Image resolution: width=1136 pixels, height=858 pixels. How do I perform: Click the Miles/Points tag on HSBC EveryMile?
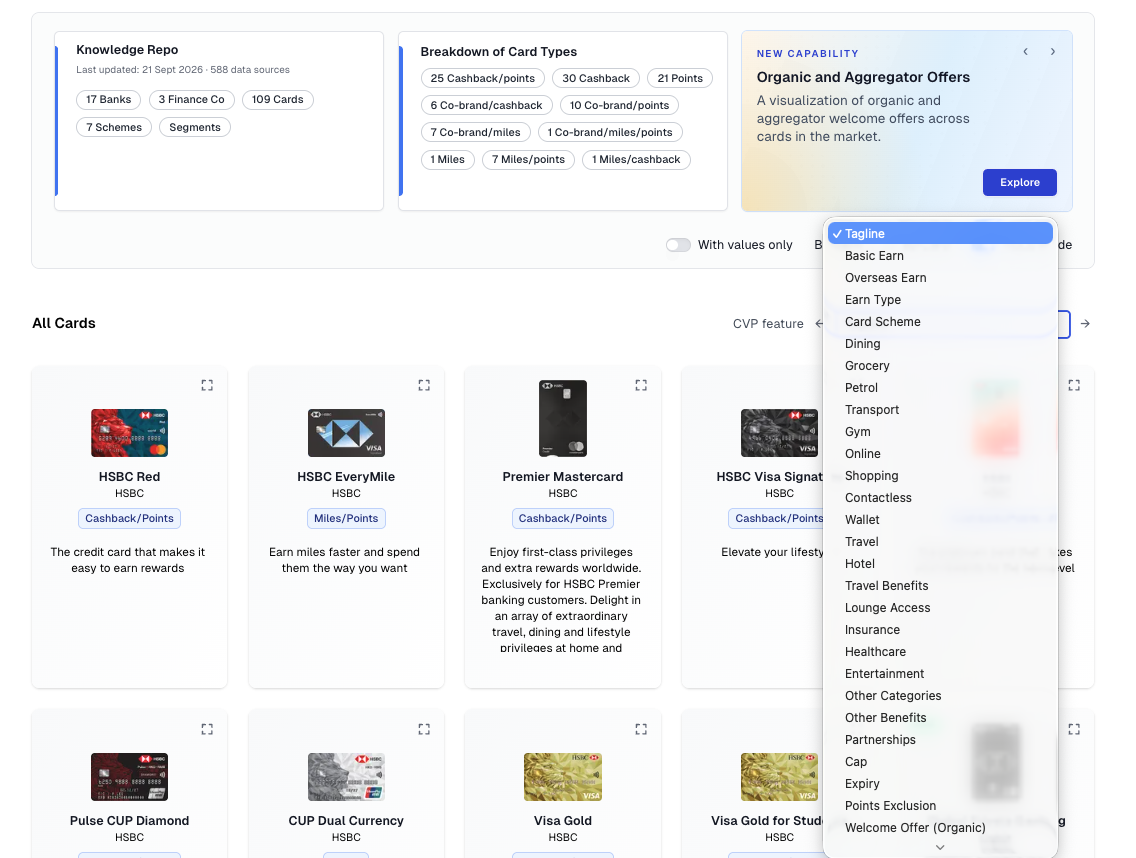coord(346,518)
